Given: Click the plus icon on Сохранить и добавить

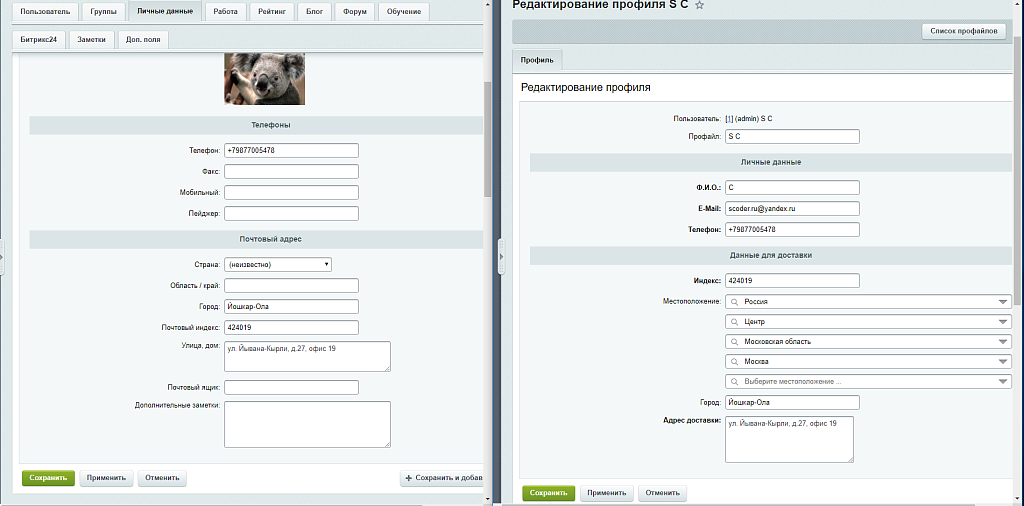Looking at the screenshot, I should (x=409, y=478).
